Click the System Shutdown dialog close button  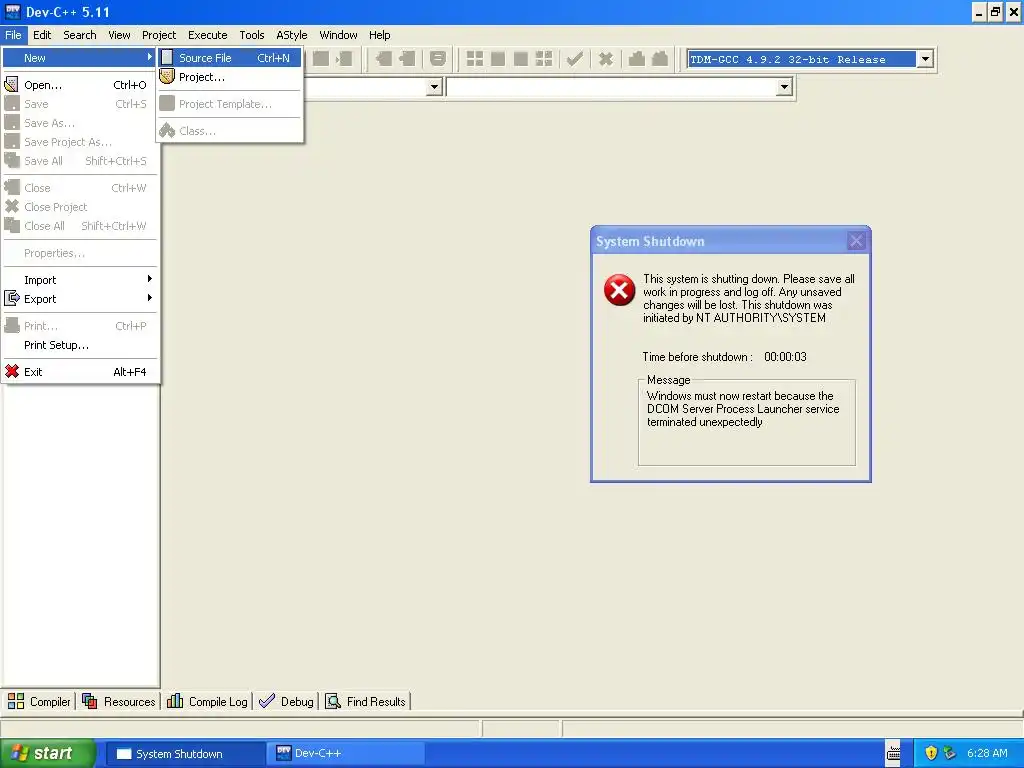(856, 241)
